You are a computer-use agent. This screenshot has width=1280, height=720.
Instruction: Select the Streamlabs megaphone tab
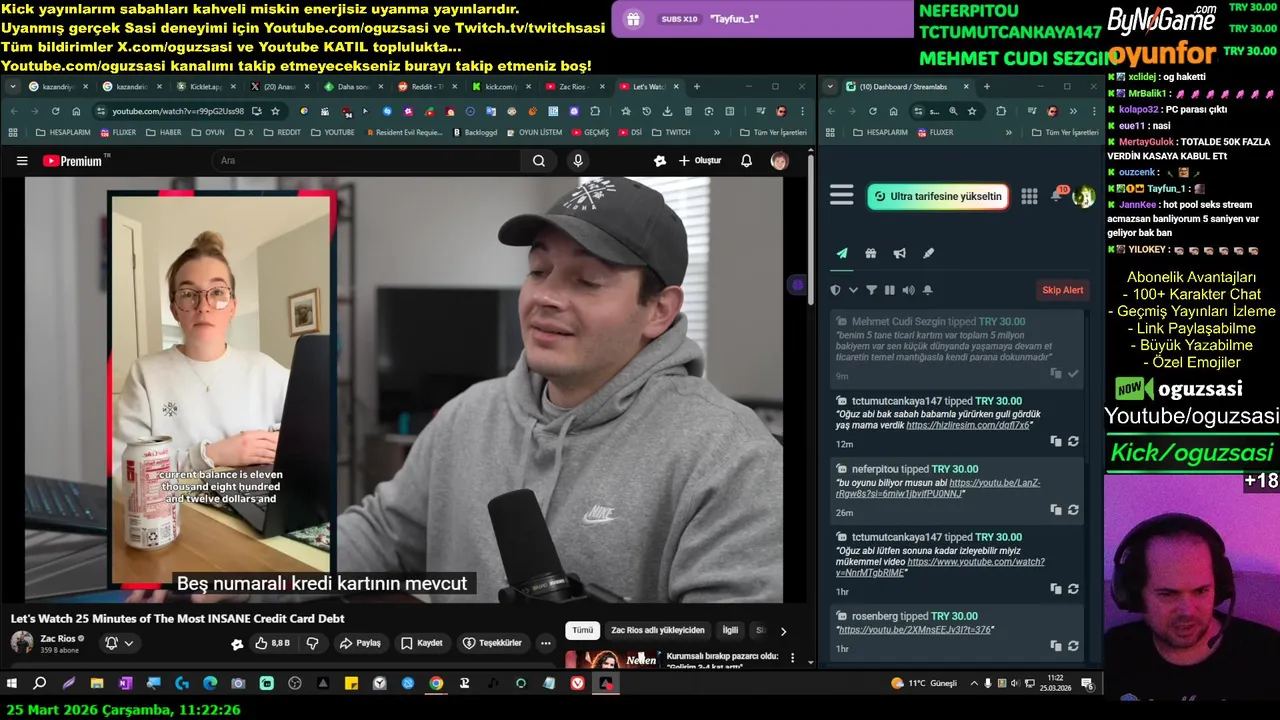[900, 254]
